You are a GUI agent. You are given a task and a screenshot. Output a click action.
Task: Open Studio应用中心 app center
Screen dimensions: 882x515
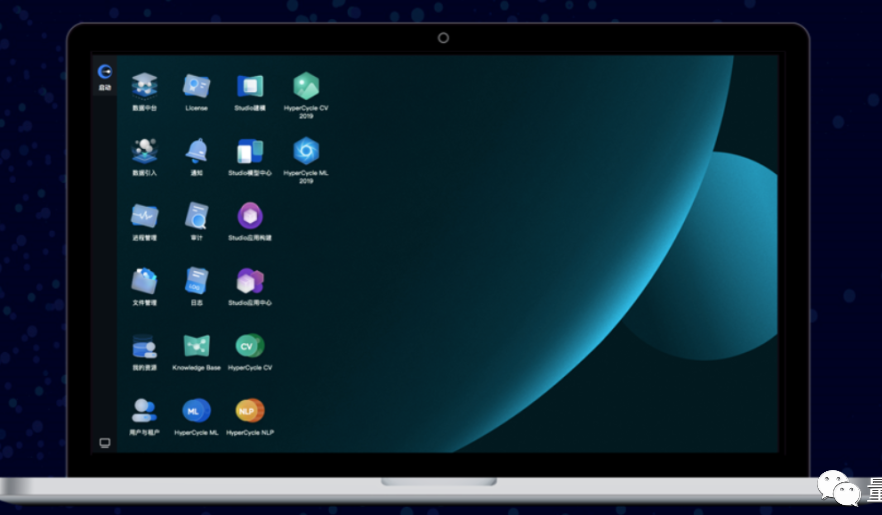(250, 281)
